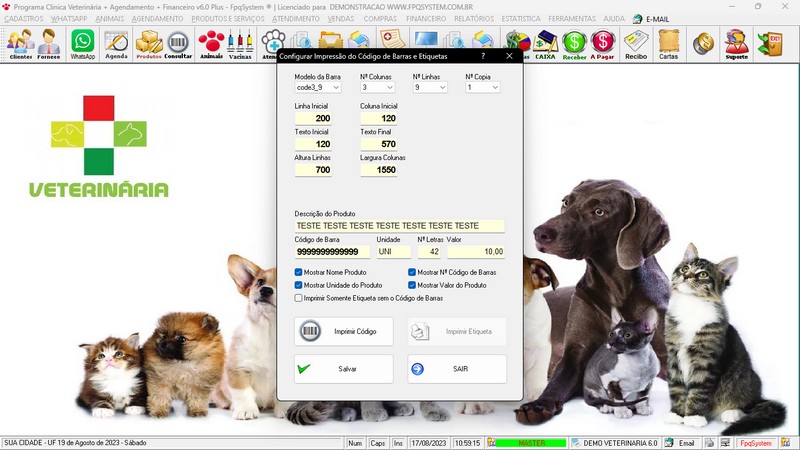Toggle Mostrar Unidade do Produto checkbox

[x=298, y=285]
